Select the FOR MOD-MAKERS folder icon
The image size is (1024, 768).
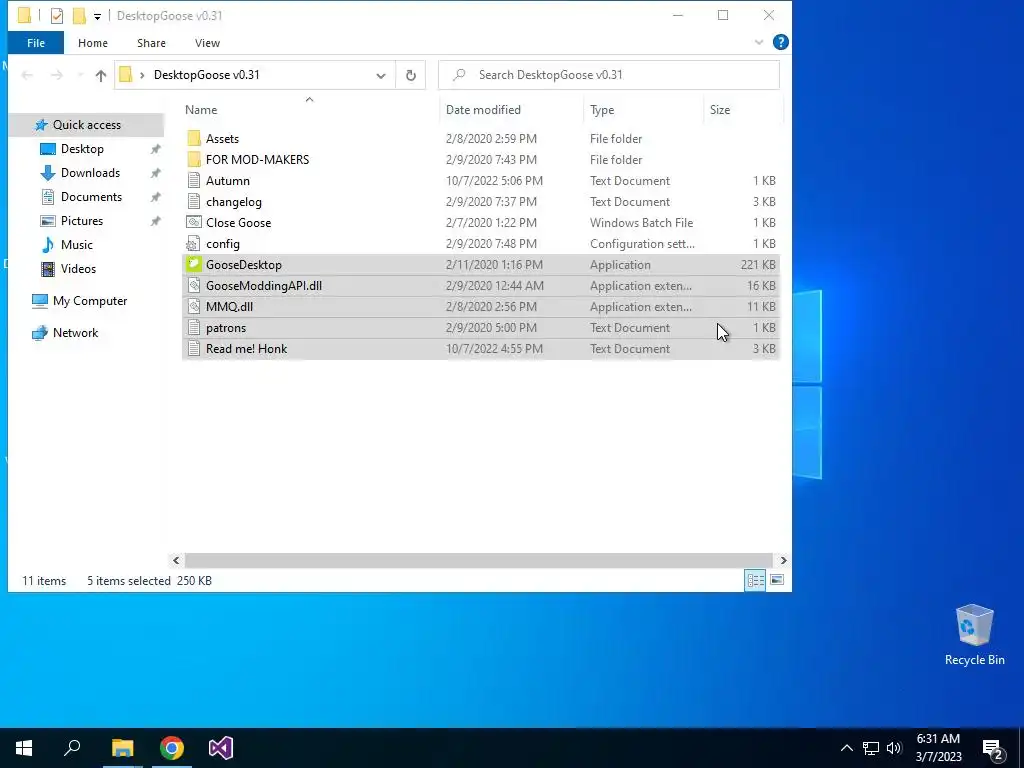tap(194, 159)
